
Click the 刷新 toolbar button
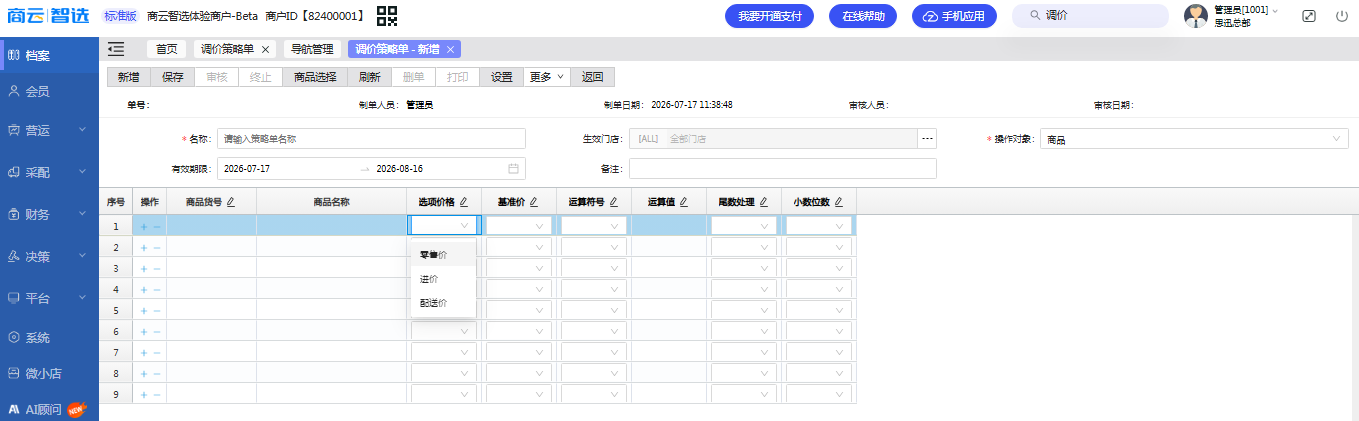(x=369, y=77)
